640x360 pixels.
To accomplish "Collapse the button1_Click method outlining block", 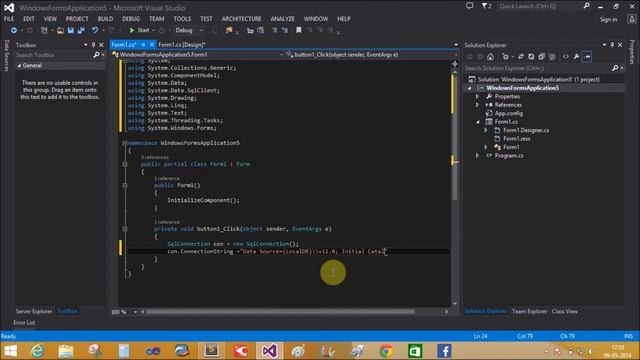I will pos(125,229).
